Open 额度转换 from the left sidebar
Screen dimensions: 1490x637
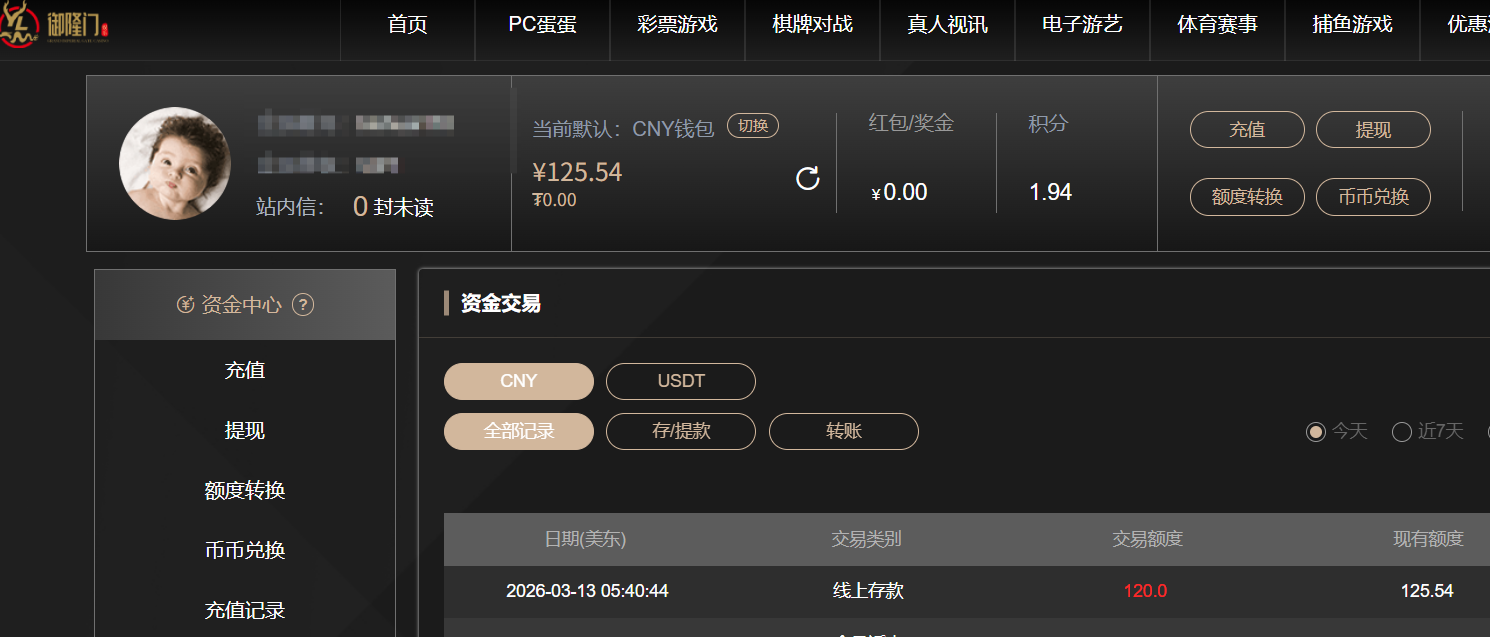[245, 490]
